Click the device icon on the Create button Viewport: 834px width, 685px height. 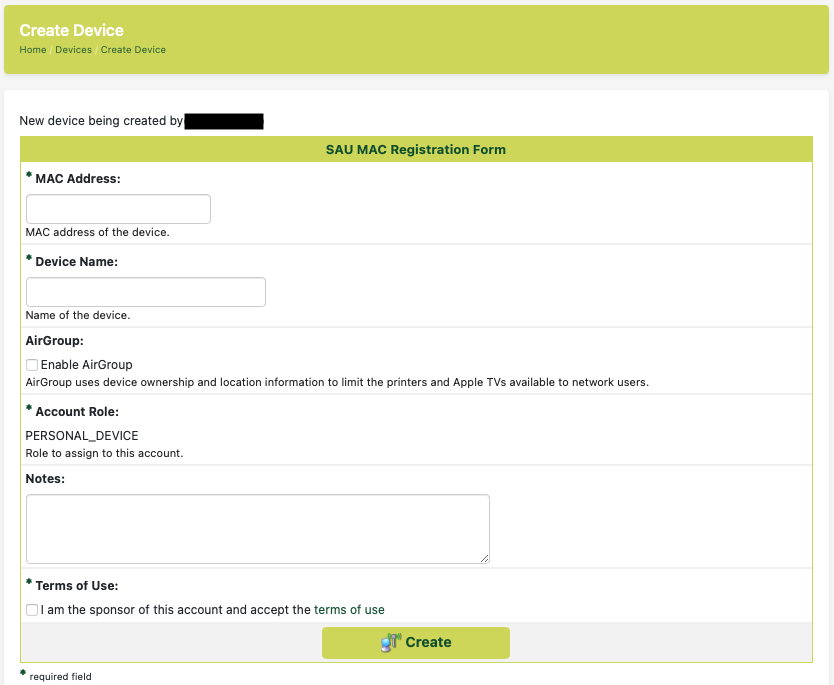[390, 642]
